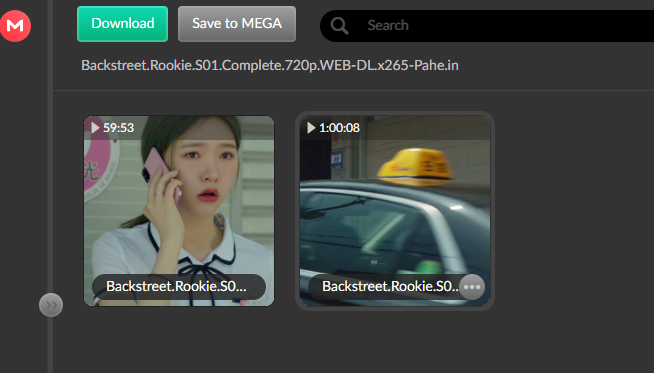Open the 1:00:08 taxi video thumbnail
Screen dimensions: 654x373
click(x=395, y=211)
